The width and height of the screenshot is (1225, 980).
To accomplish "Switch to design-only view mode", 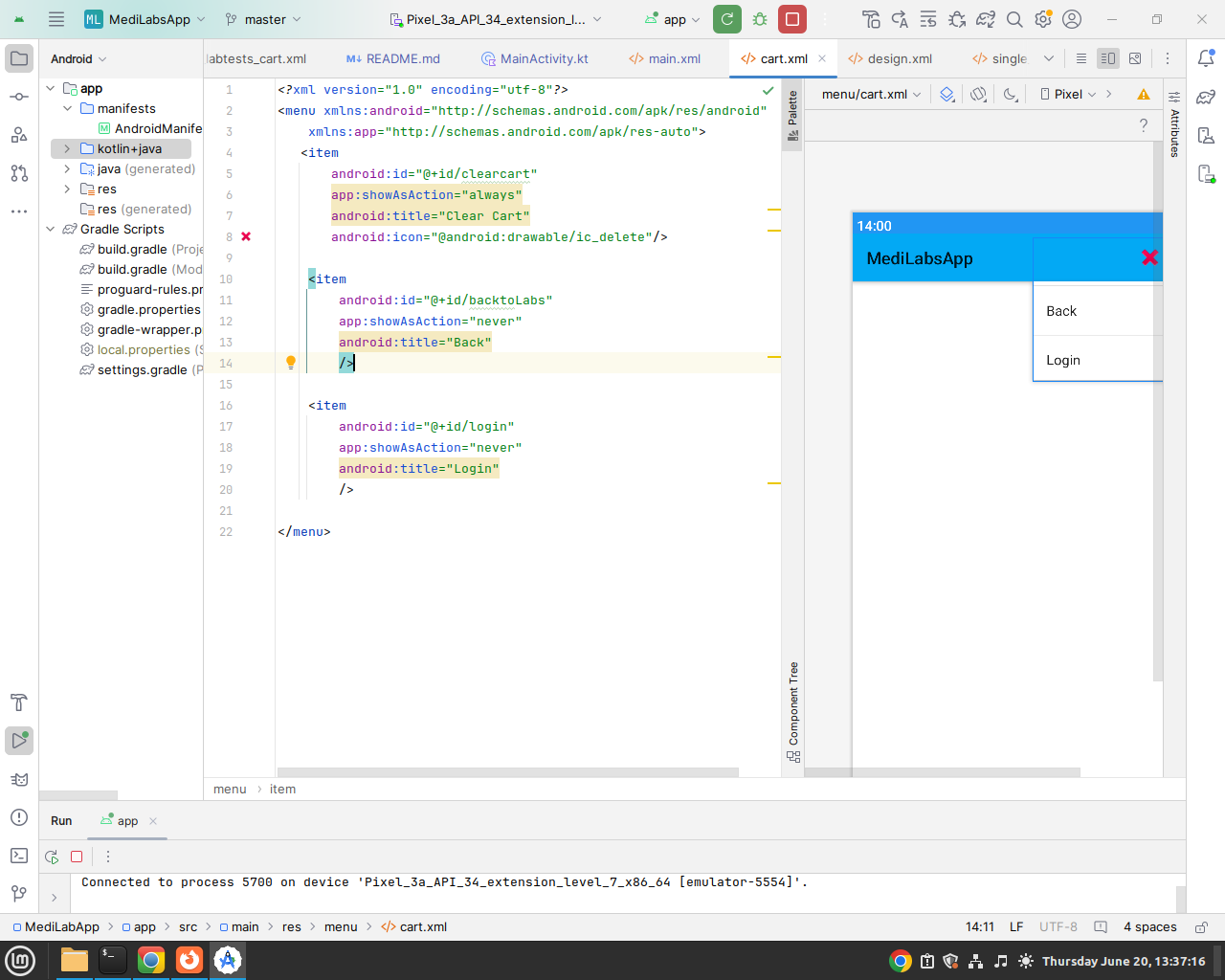I will (x=1135, y=58).
